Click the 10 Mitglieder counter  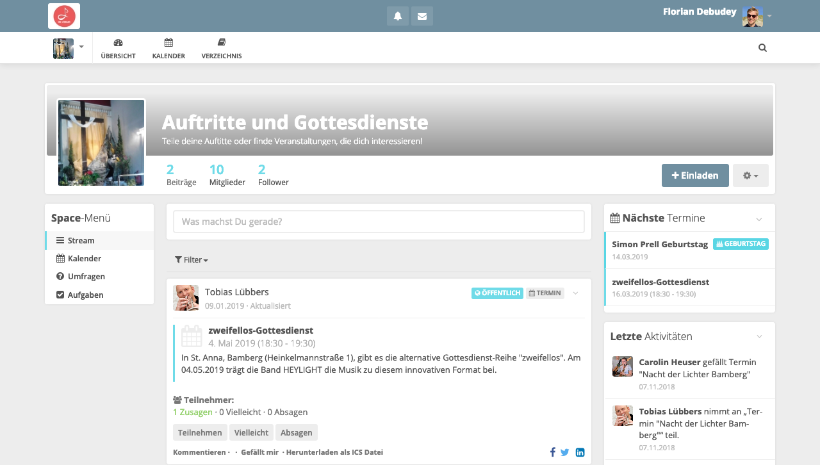(x=227, y=175)
